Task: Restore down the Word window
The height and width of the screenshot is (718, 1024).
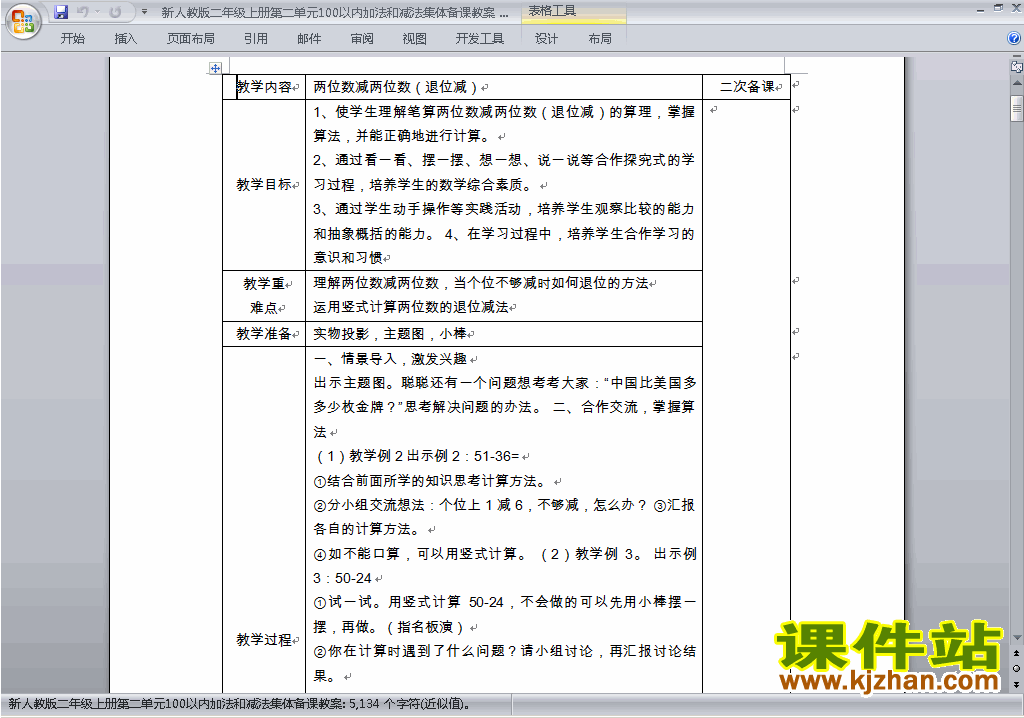Action: (998, 9)
